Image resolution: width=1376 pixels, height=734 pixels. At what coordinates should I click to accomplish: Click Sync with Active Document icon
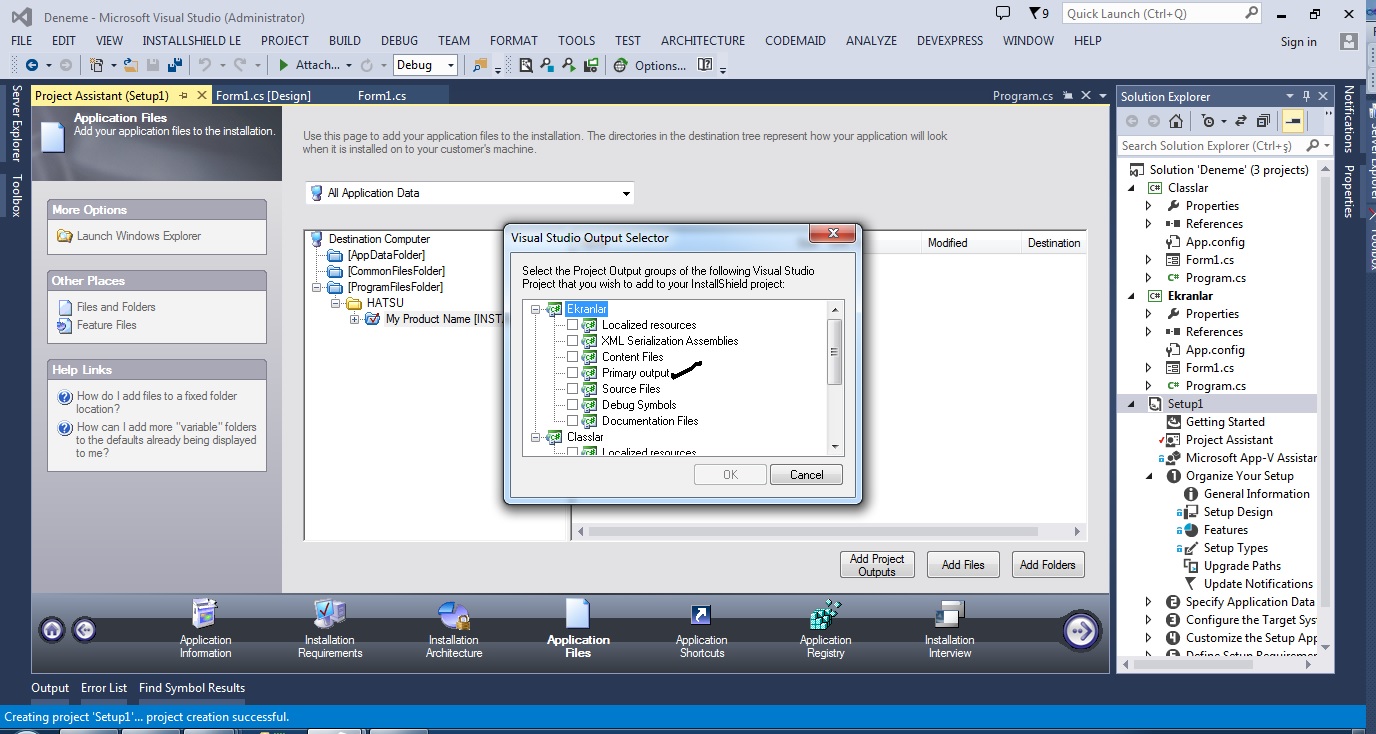1241,121
